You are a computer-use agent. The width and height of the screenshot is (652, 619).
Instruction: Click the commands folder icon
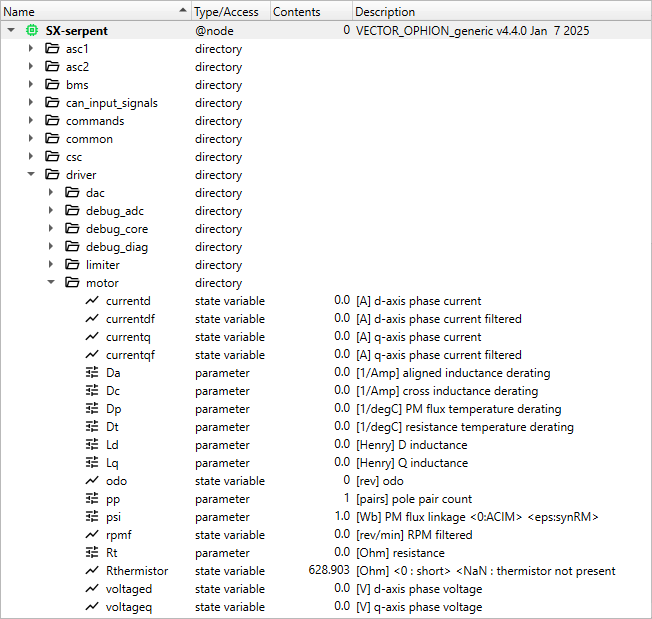click(52, 121)
